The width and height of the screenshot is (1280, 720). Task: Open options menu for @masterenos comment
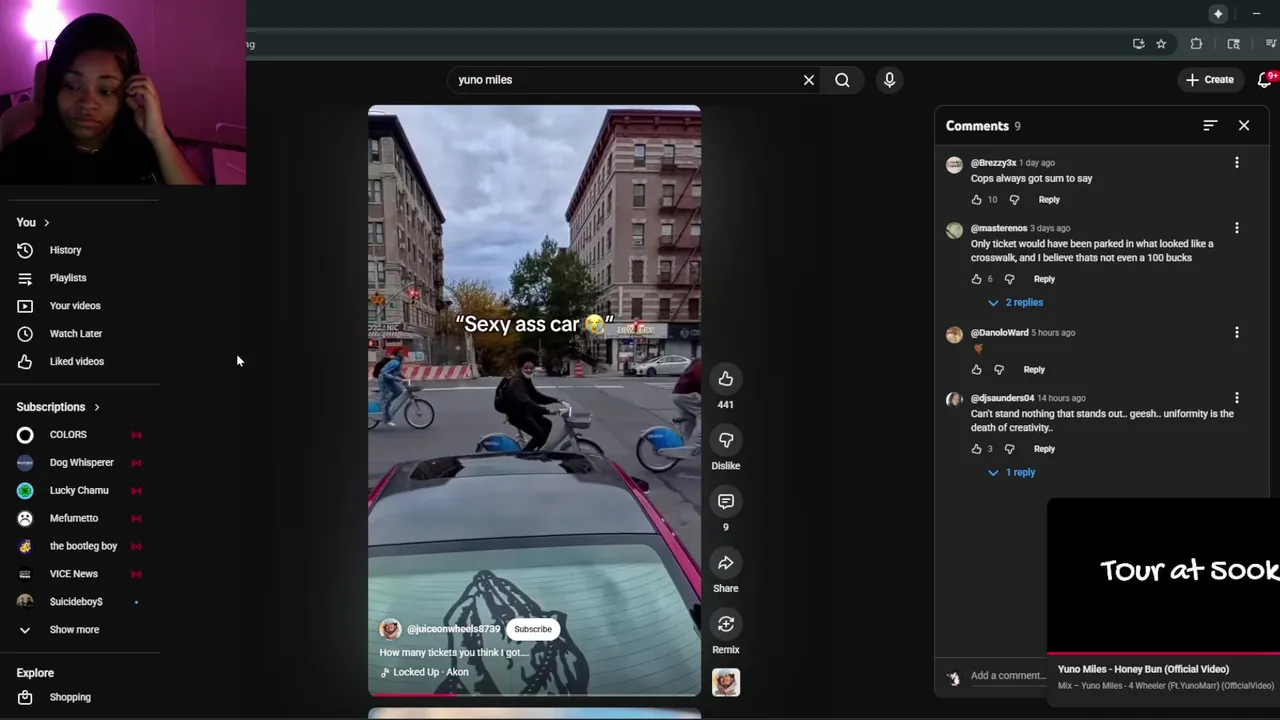[1237, 228]
